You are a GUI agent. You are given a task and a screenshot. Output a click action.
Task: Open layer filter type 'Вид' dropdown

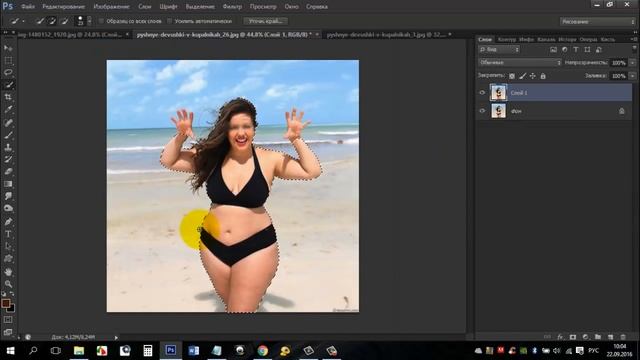499,49
